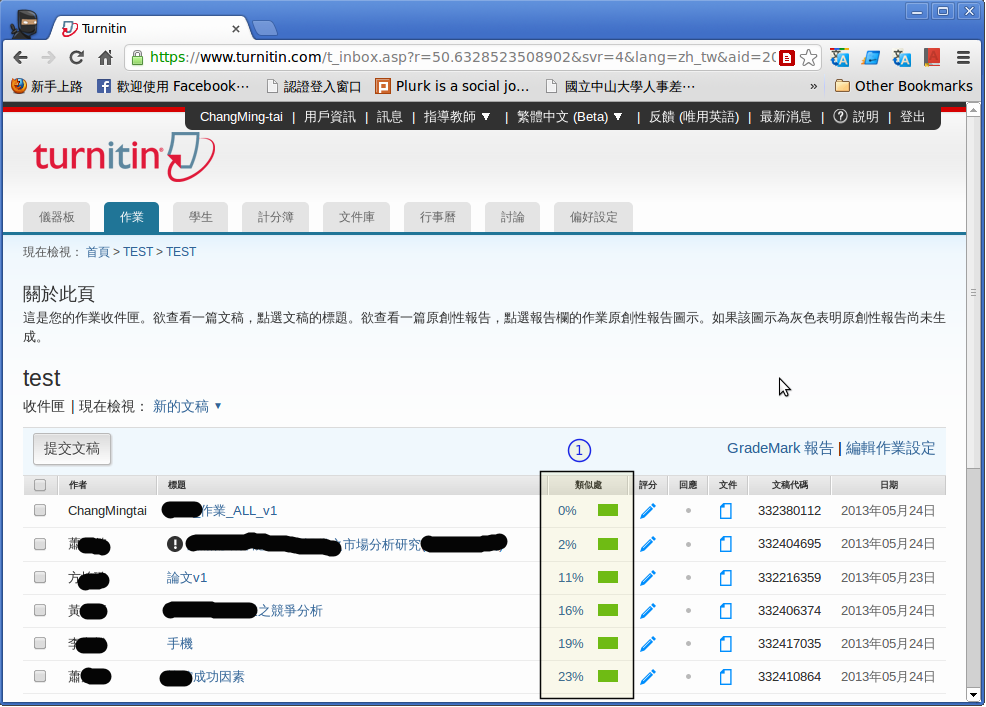Check the box for ChangMingtai's submission

(40, 511)
